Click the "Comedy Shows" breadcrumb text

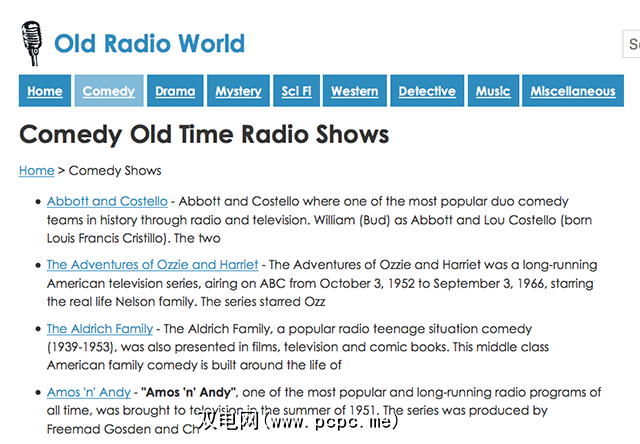click(115, 171)
